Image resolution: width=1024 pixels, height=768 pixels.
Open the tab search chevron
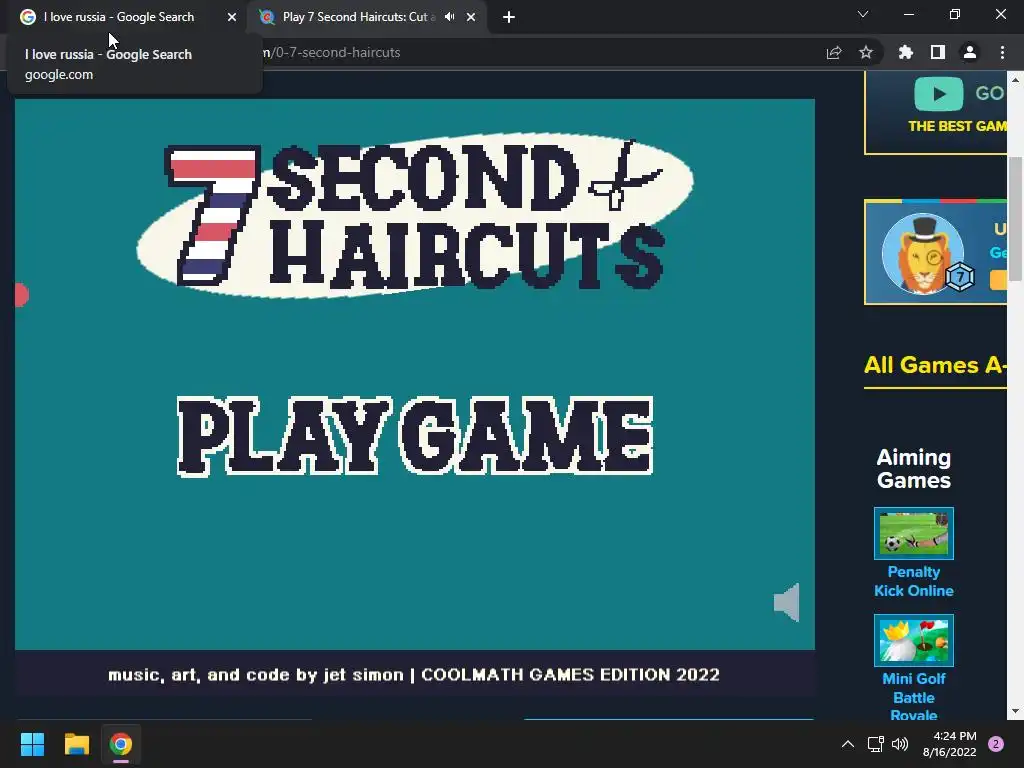pyautogui.click(x=863, y=14)
